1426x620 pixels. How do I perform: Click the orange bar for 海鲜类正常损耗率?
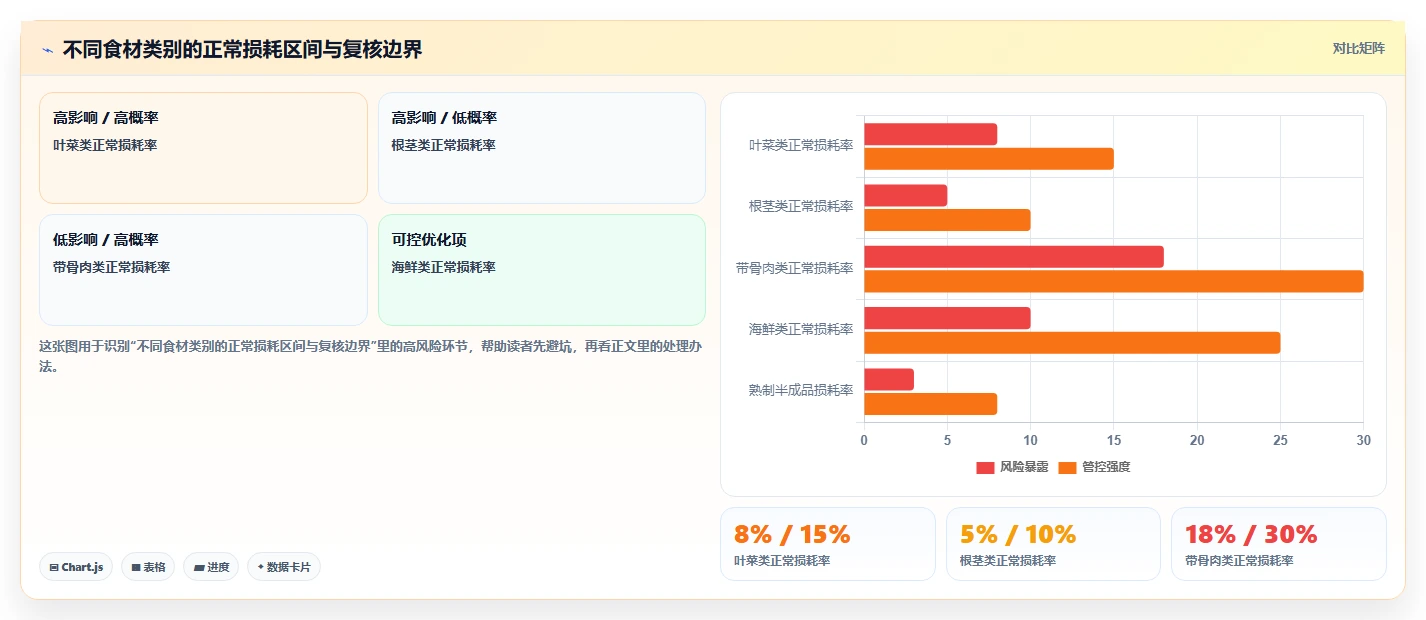coord(1072,342)
